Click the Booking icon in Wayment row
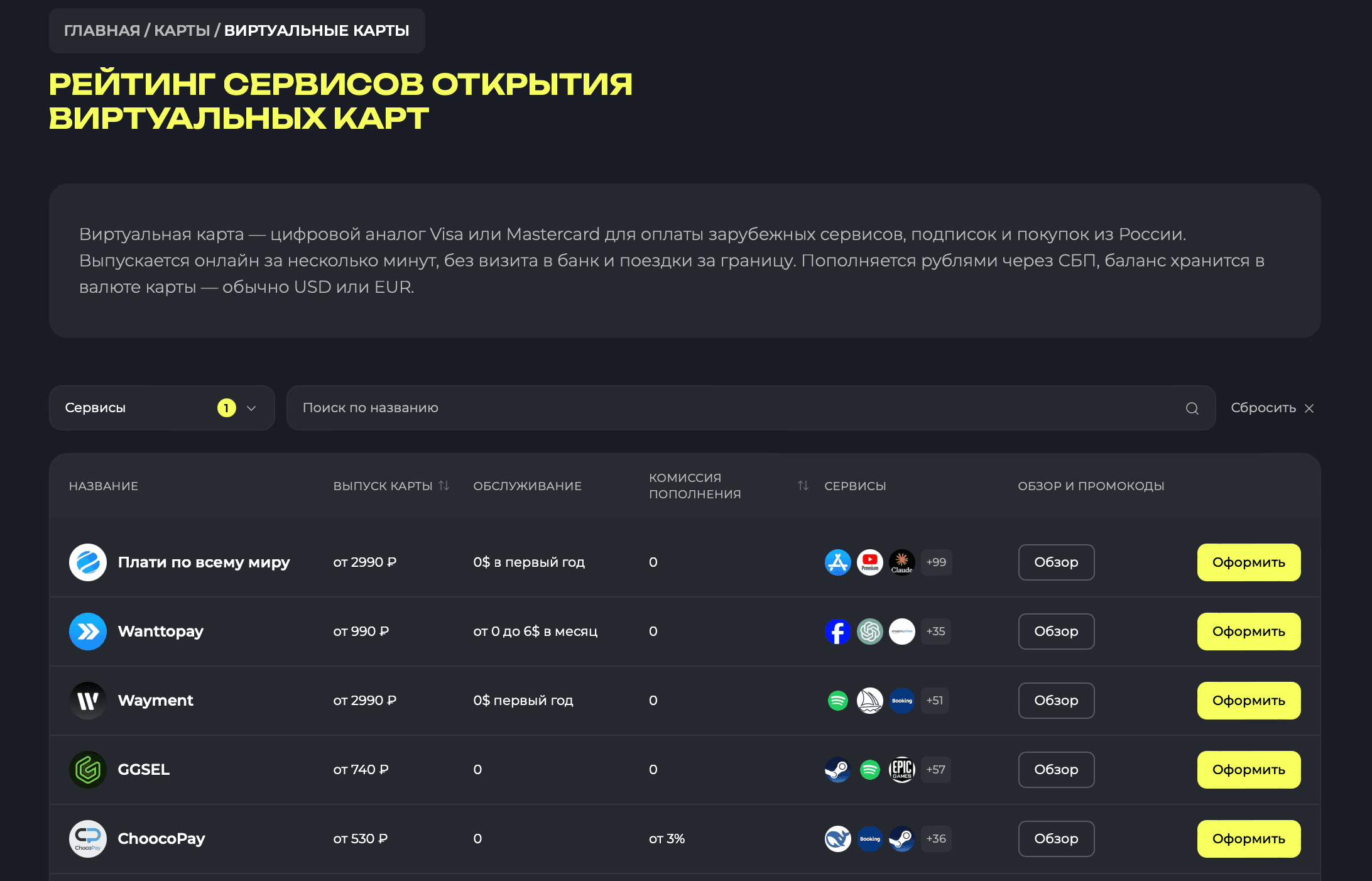Image resolution: width=1372 pixels, height=881 pixels. coord(901,701)
